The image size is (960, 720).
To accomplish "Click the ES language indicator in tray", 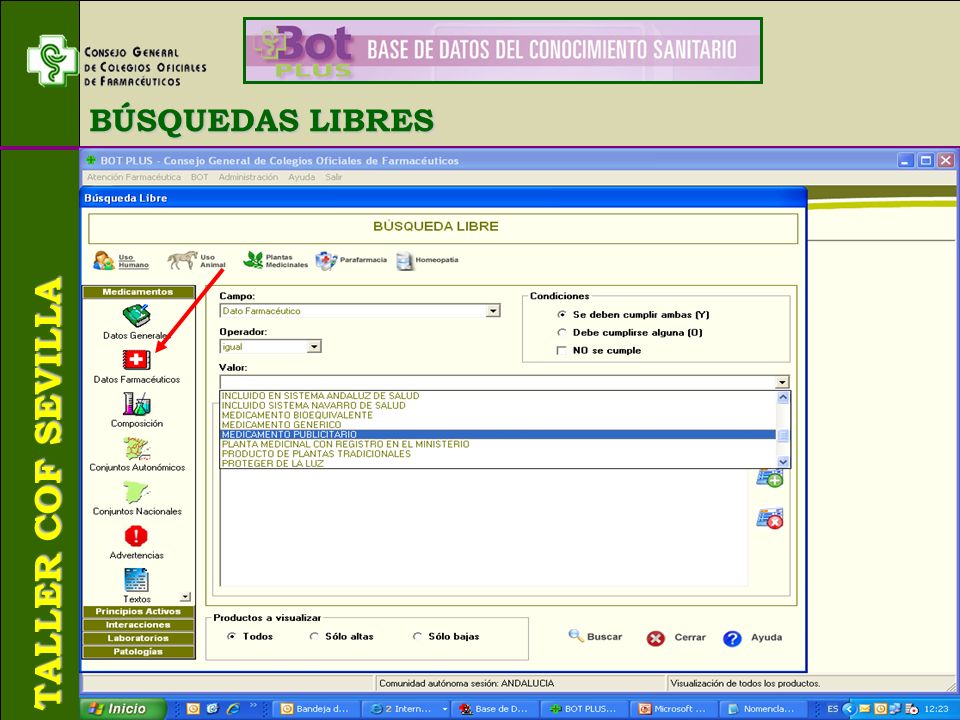I will 832,708.
